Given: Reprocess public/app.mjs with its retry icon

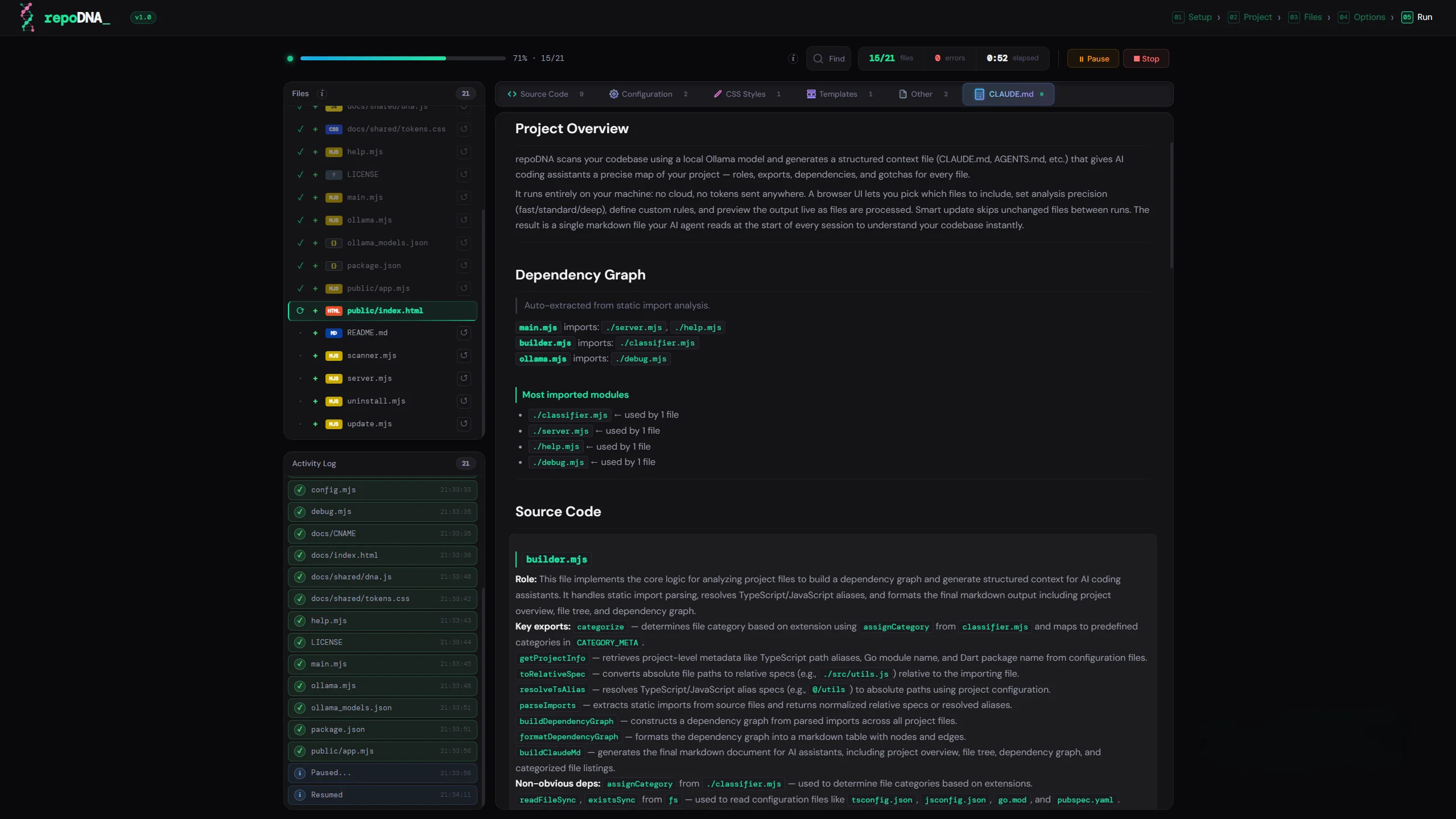Looking at the screenshot, I should pyautogui.click(x=464, y=289).
